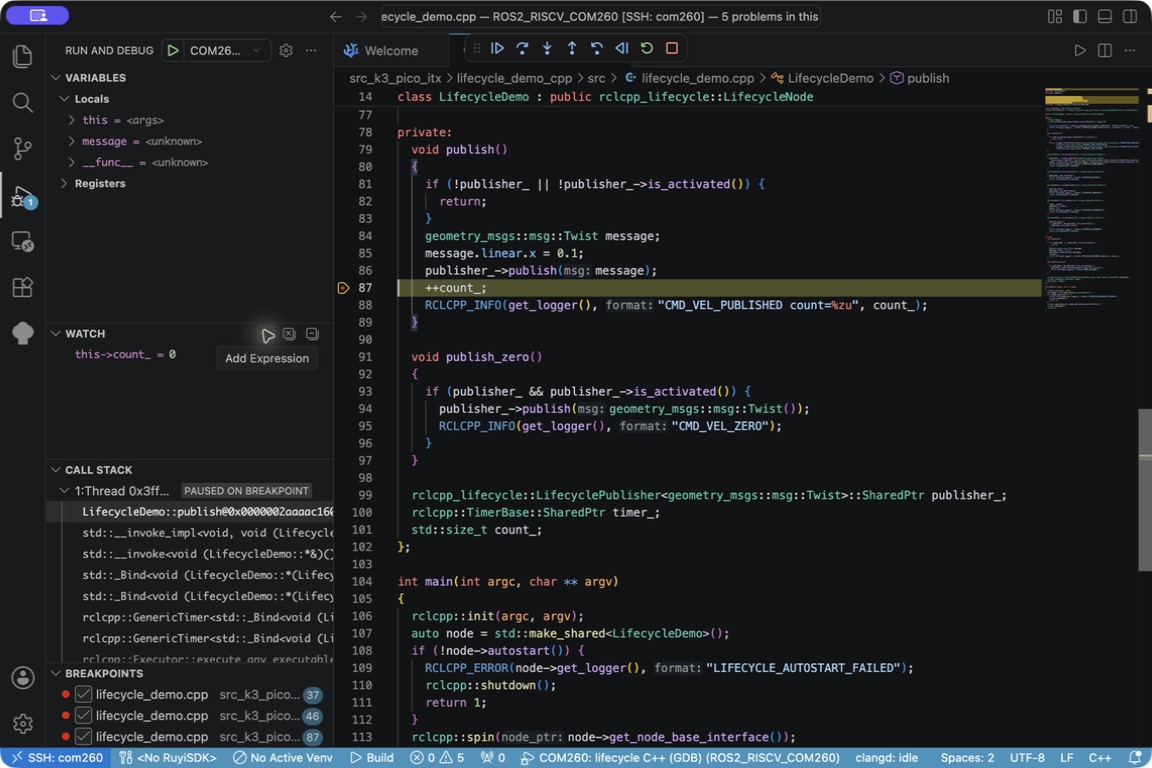1152x768 pixels.
Task: Expand the 'this' local variable
Action: [71, 120]
